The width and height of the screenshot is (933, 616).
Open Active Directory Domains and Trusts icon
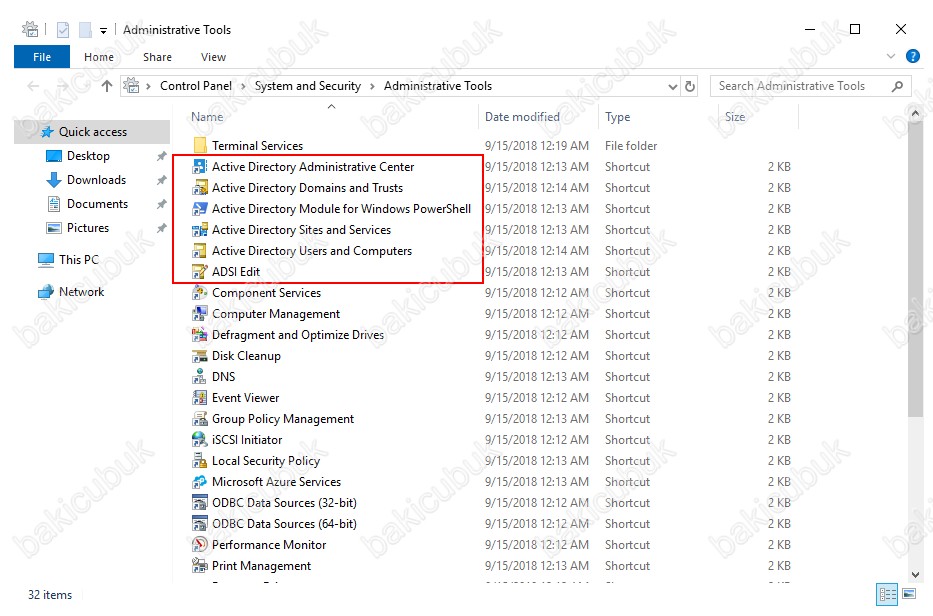click(x=199, y=188)
